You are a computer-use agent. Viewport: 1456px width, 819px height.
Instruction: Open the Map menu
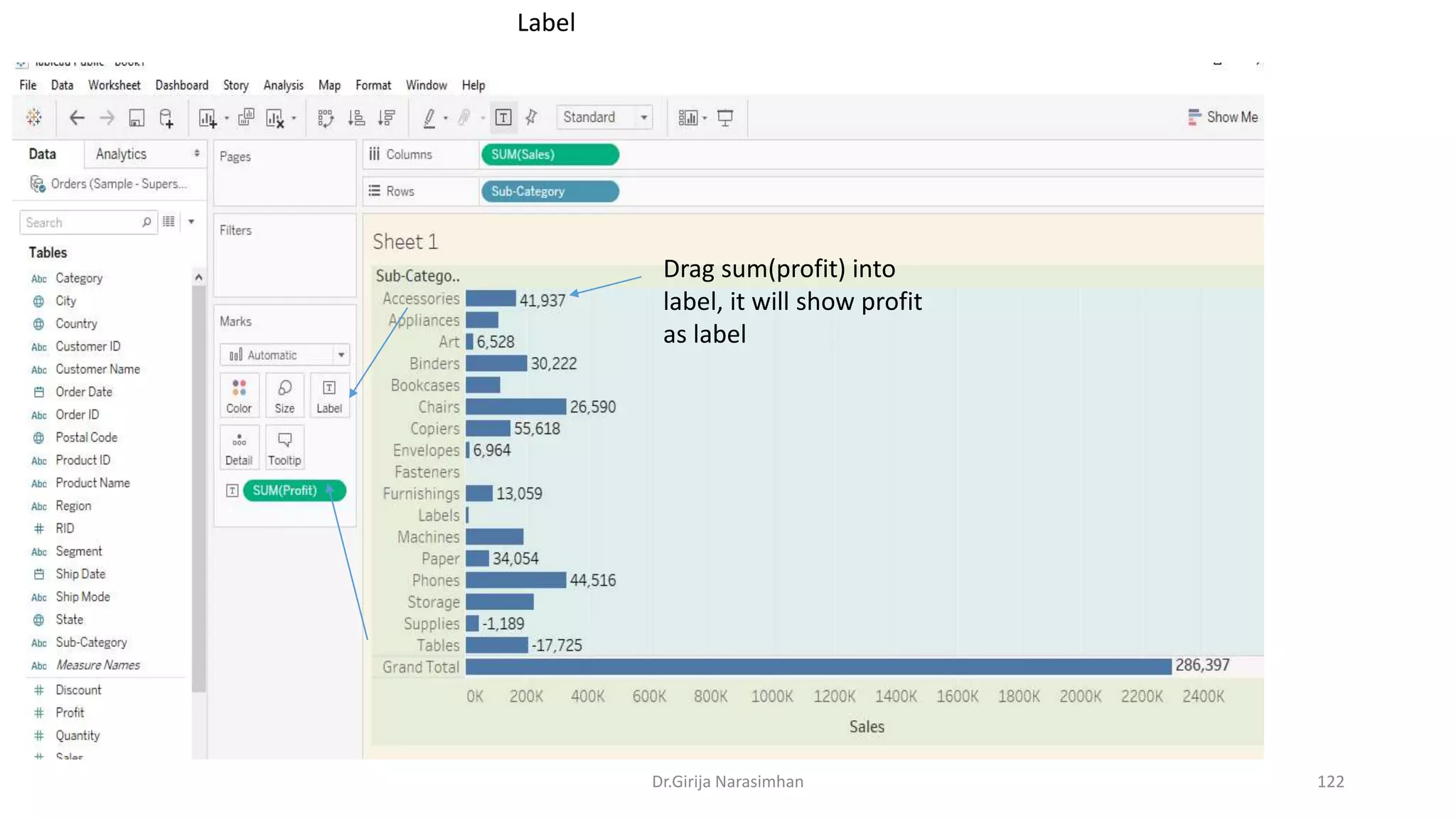pos(329,85)
